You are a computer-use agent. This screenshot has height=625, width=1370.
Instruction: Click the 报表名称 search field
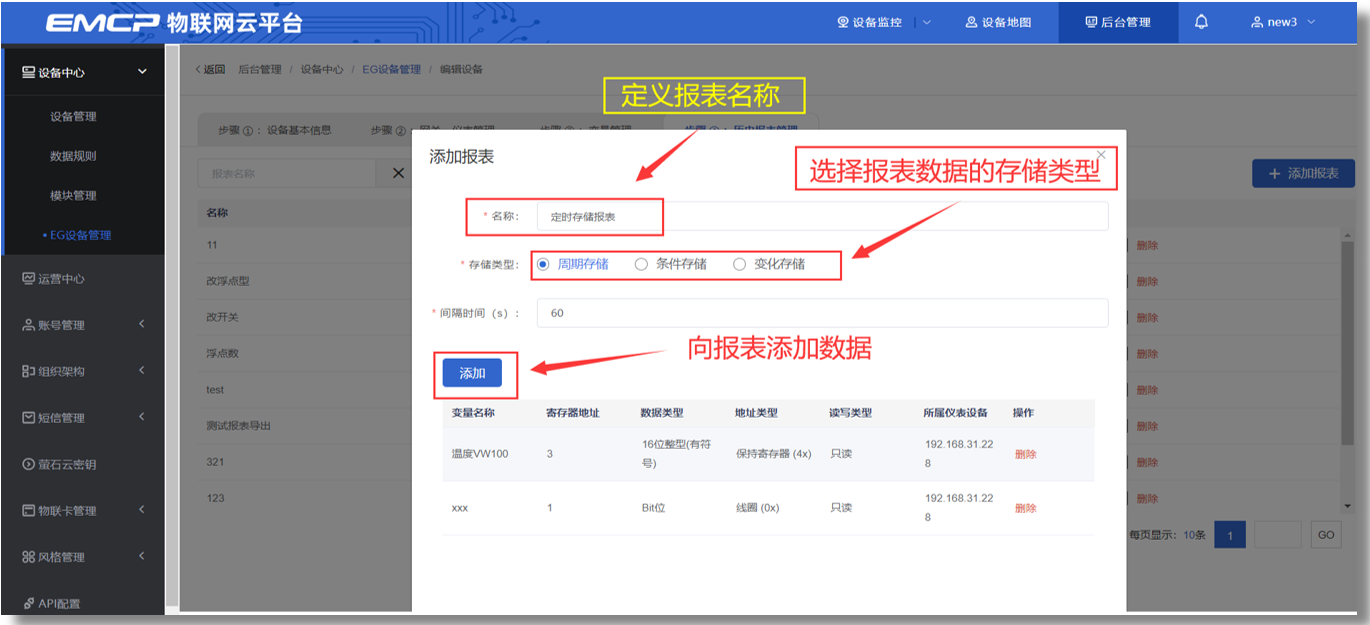(x=287, y=173)
